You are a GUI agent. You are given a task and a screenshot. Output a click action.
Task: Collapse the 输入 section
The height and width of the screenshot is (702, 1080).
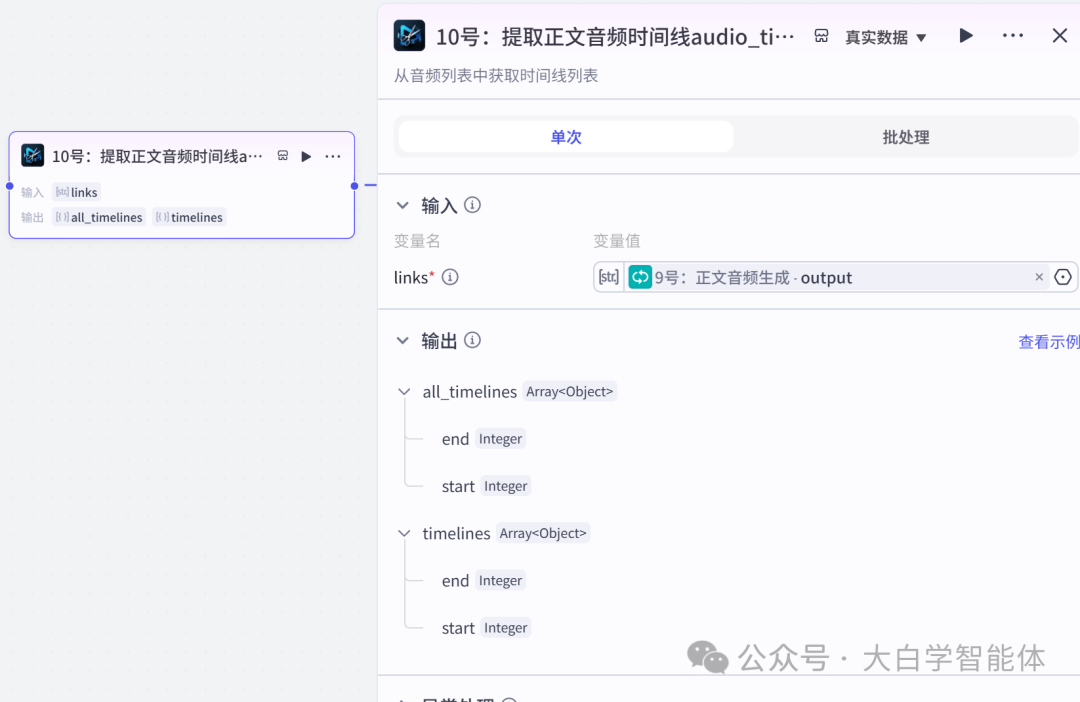point(403,205)
